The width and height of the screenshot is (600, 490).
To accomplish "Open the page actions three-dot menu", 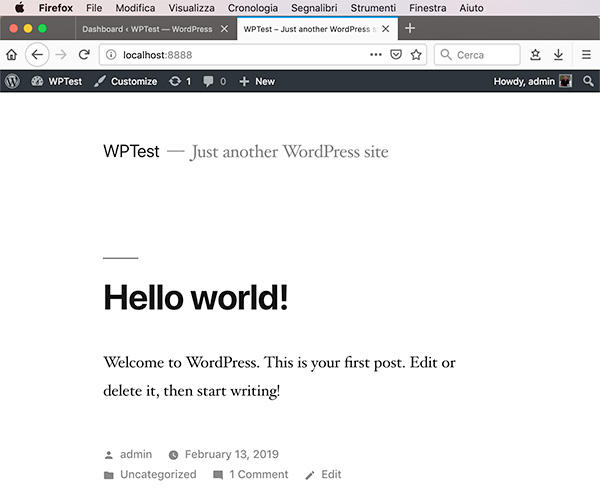I will [x=376, y=54].
